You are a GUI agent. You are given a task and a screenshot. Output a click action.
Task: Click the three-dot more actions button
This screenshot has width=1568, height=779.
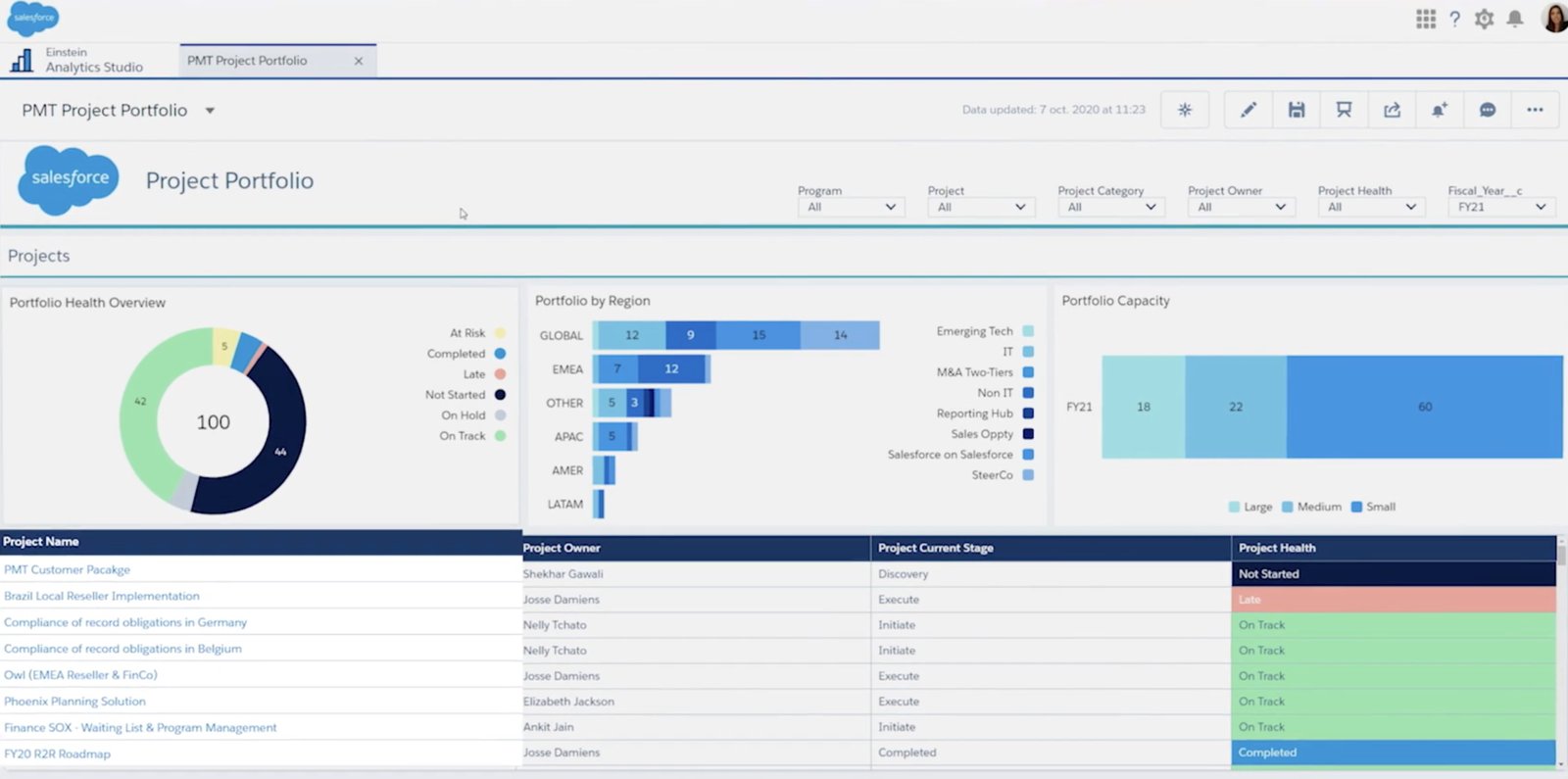pos(1535,110)
